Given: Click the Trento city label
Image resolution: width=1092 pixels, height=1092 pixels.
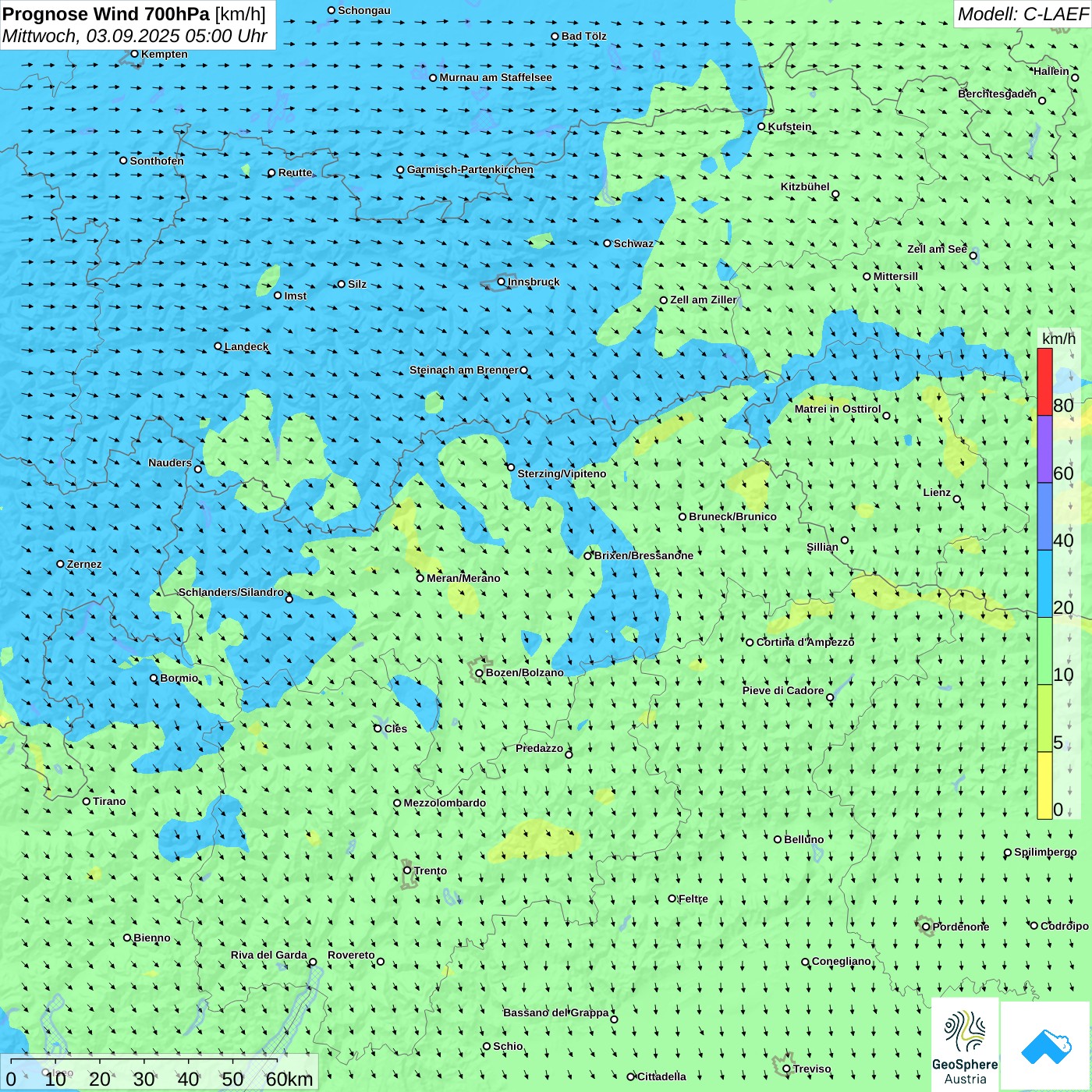Looking at the screenshot, I should pyautogui.click(x=431, y=870).
